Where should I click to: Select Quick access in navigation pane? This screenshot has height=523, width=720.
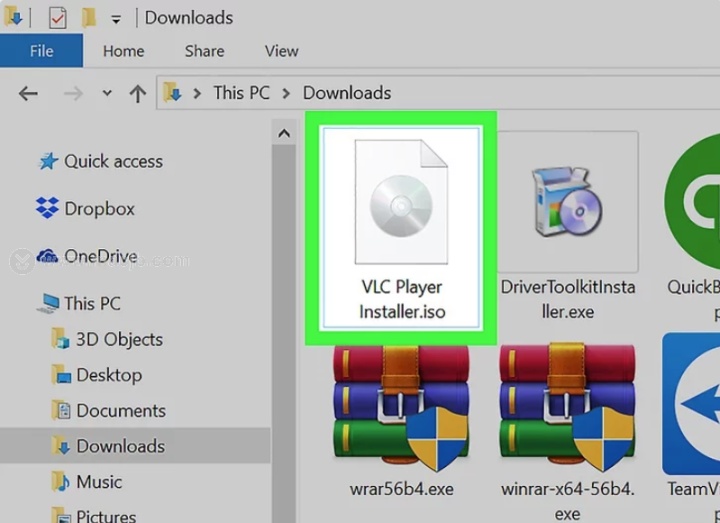point(113,161)
